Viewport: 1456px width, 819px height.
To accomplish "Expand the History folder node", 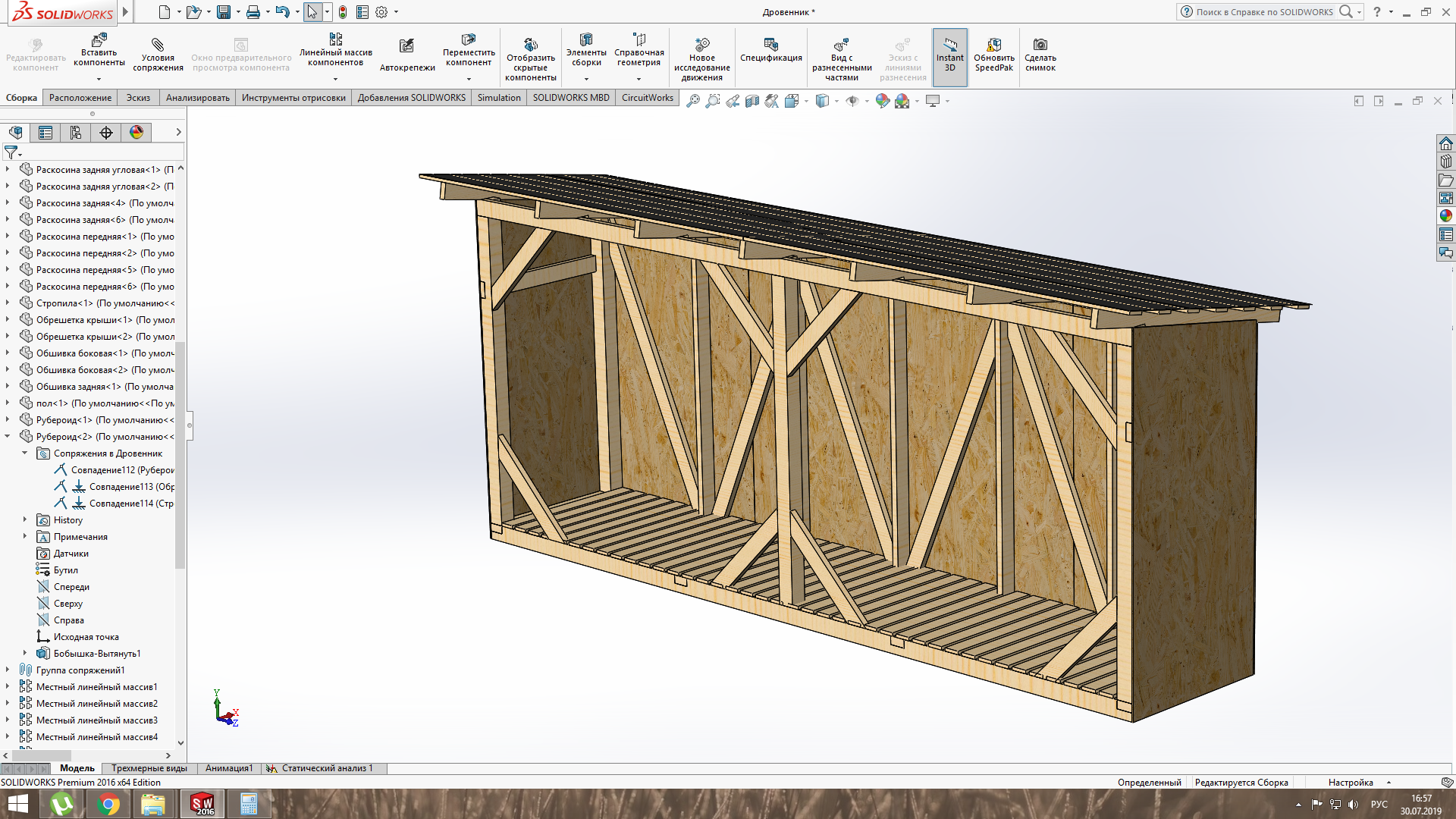I will click(25, 520).
